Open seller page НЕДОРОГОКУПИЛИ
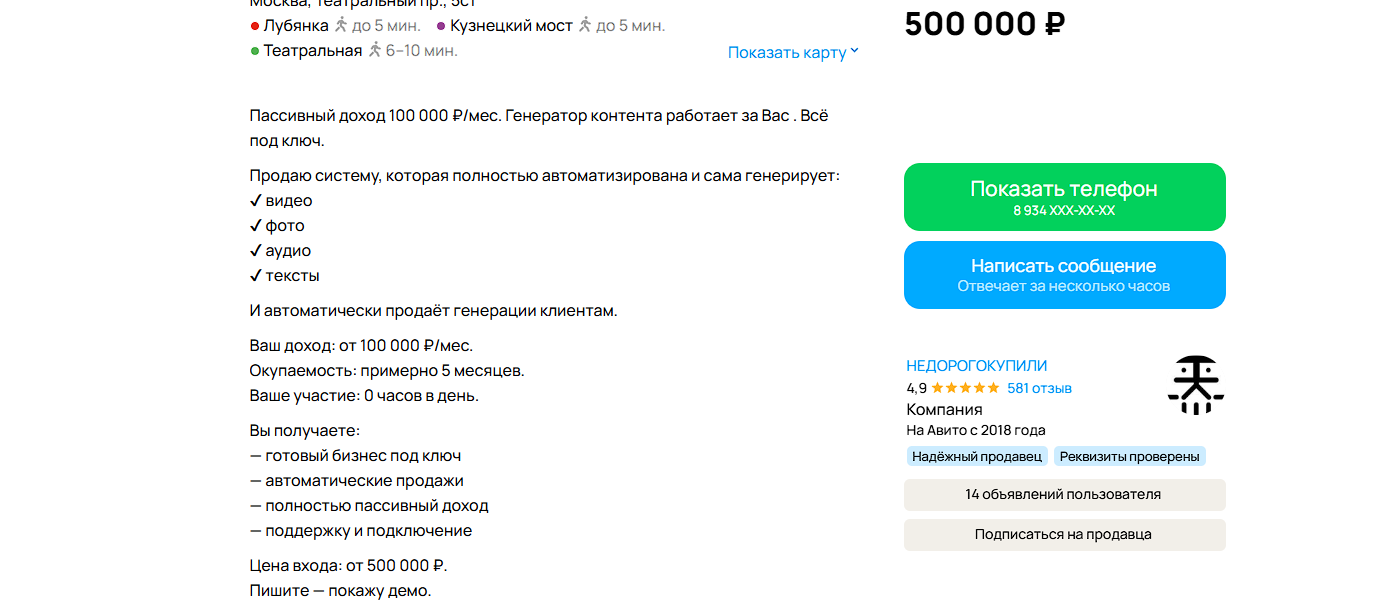Image resolution: width=1394 pixels, height=600 pixels. point(976,366)
